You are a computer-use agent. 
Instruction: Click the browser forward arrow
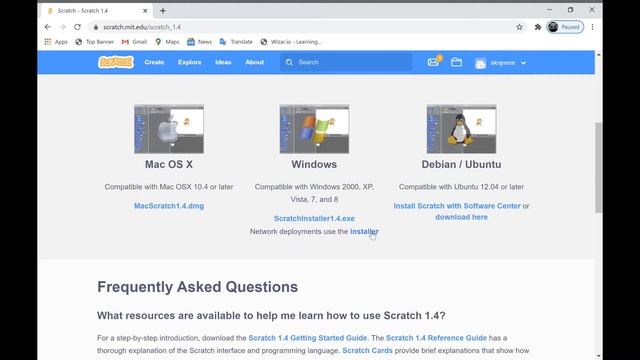[x=62, y=27]
